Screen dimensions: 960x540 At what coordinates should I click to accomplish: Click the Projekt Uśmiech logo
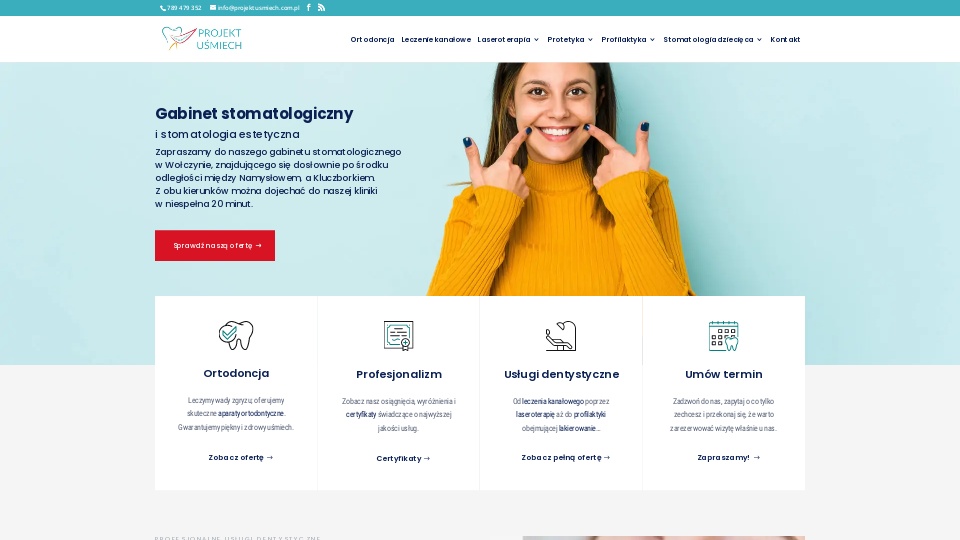tap(201, 39)
